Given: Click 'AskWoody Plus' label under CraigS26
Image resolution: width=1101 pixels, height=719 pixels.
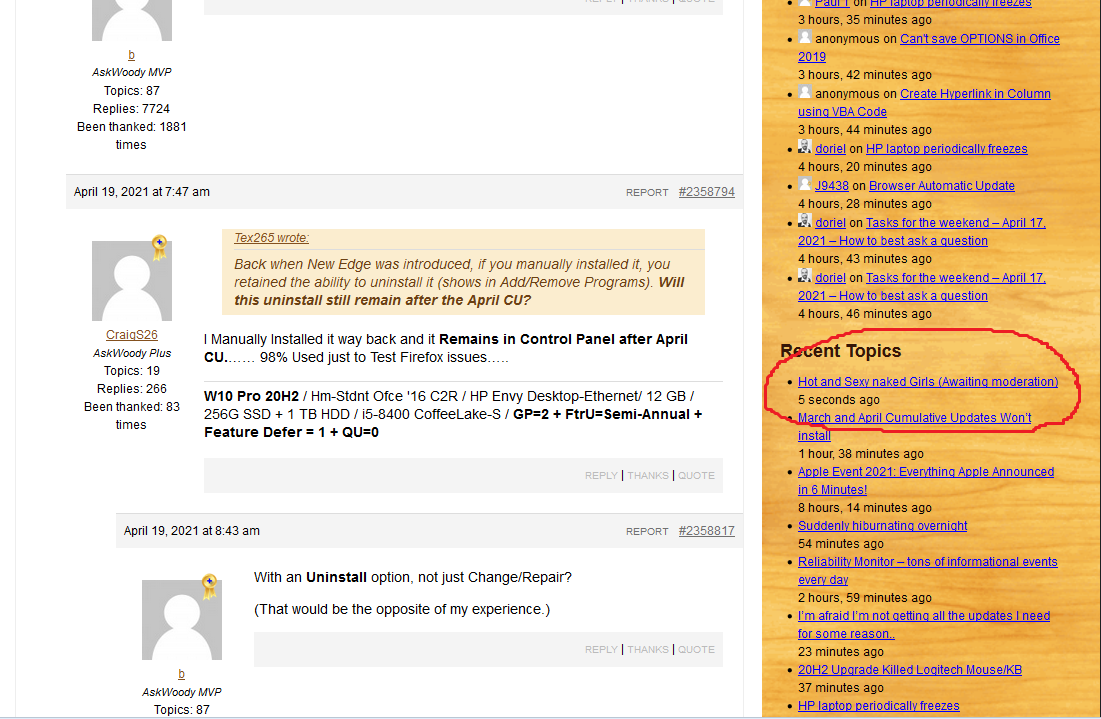Looking at the screenshot, I should tap(132, 353).
